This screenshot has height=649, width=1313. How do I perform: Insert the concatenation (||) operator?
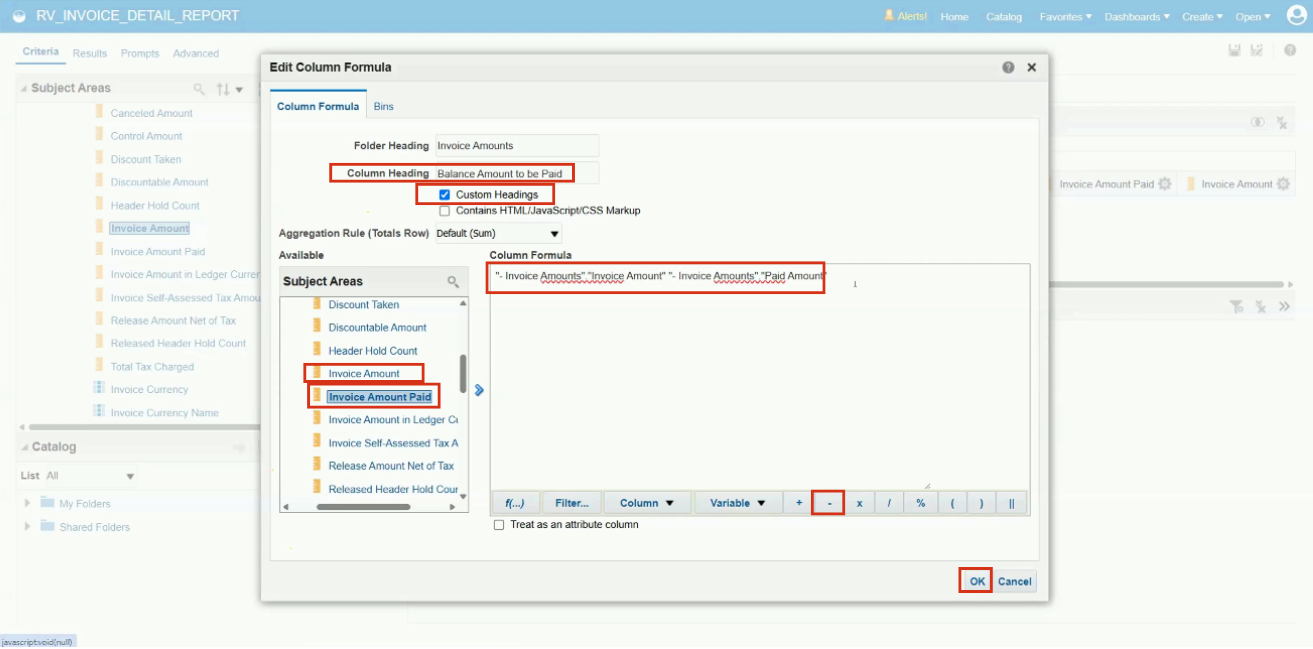click(1011, 502)
